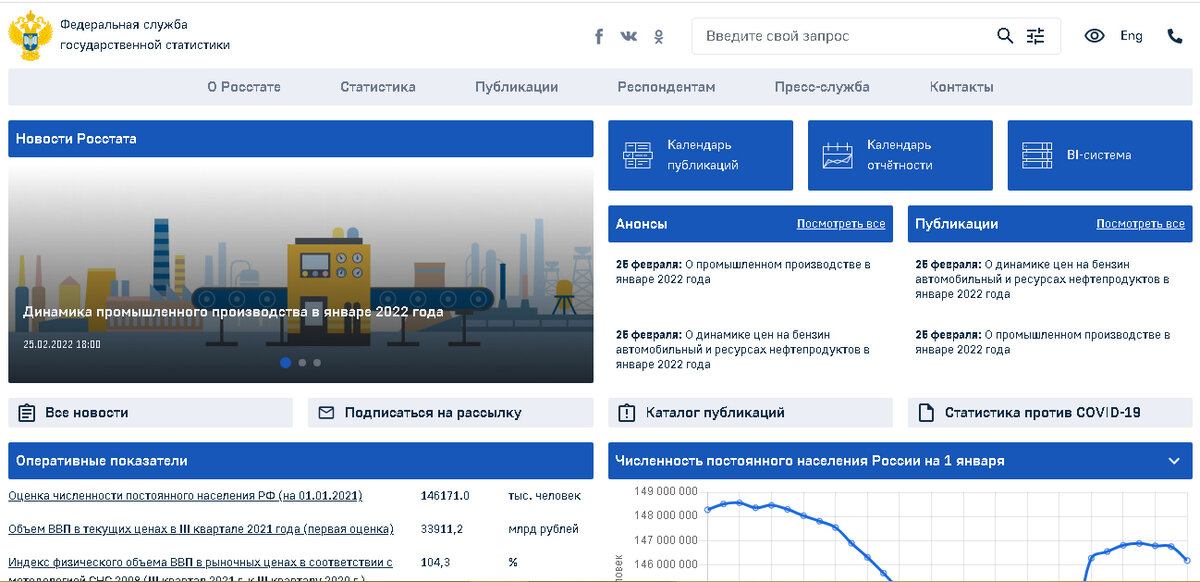This screenshot has height=582, width=1200.
Task: Click the Rosstat coat of arms logo
Action: [29, 36]
